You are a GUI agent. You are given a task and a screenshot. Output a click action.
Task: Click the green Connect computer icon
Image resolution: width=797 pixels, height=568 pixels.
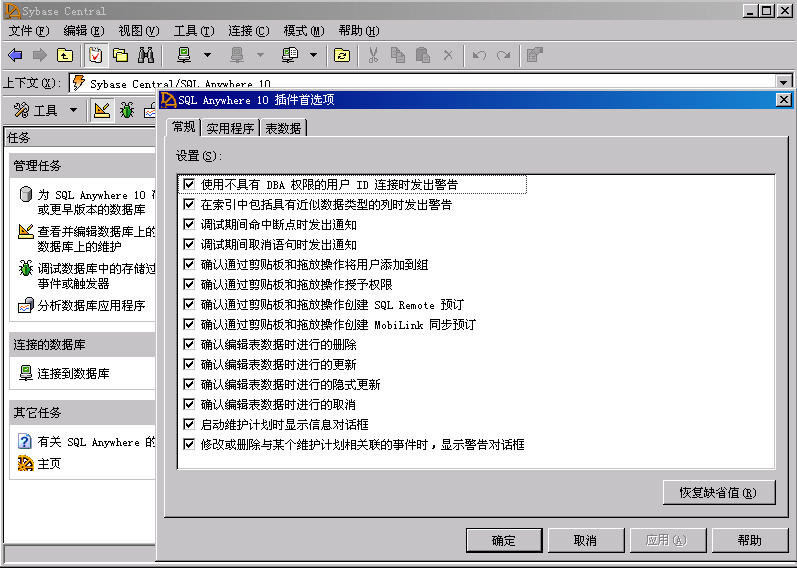(184, 55)
